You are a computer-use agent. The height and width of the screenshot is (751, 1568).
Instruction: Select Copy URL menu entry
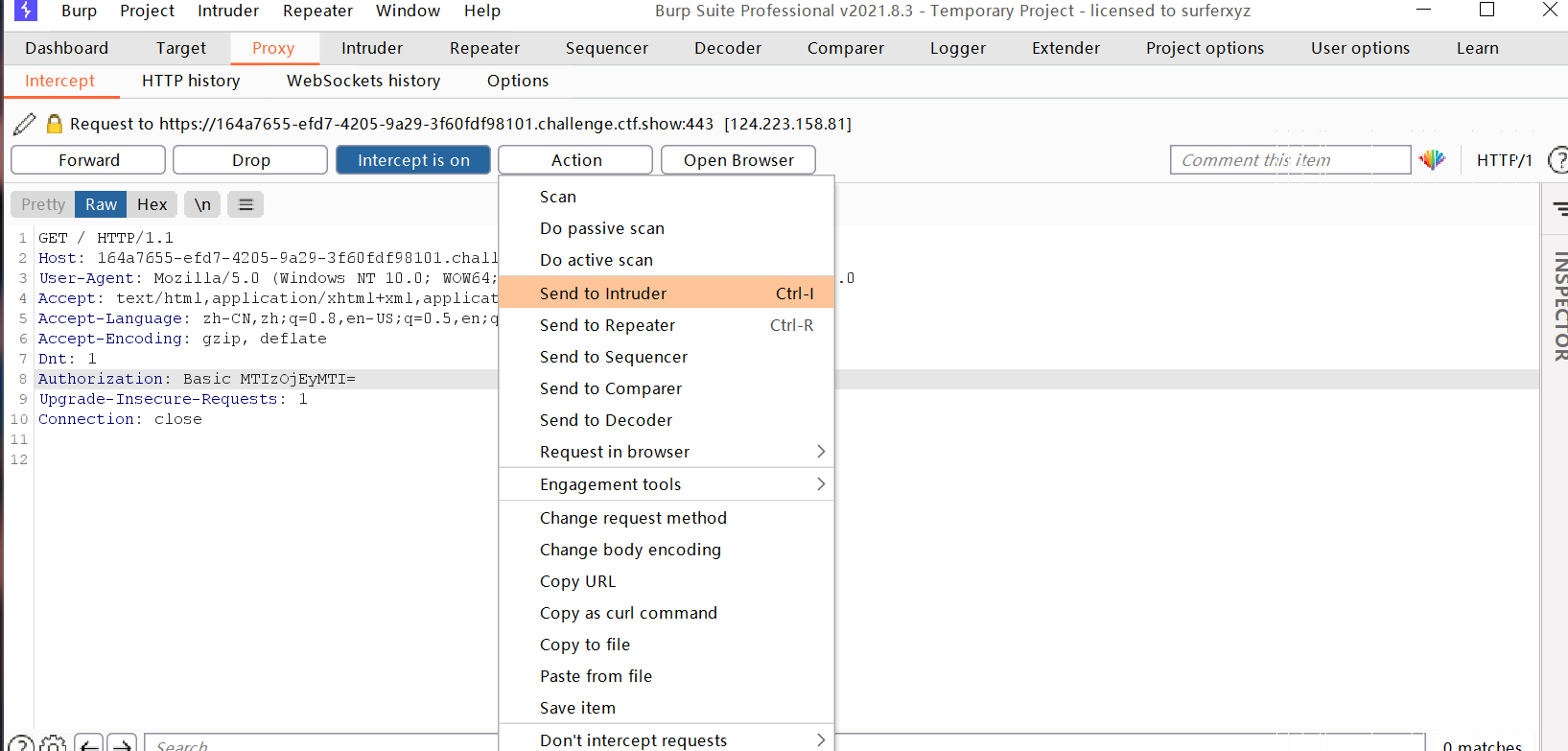(x=667, y=581)
